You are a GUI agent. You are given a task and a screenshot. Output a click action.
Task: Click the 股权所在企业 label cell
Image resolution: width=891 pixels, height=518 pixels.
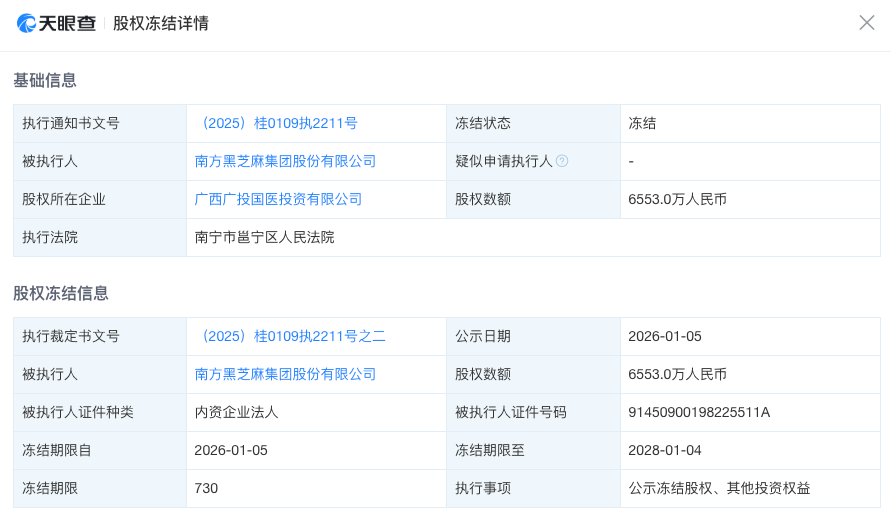pyautogui.click(x=100, y=199)
